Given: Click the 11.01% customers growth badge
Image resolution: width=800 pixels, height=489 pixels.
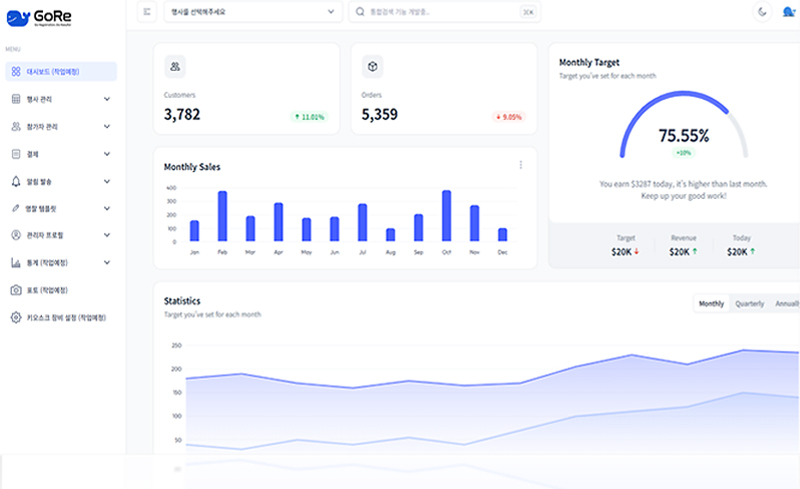Looking at the screenshot, I should pyautogui.click(x=309, y=117).
